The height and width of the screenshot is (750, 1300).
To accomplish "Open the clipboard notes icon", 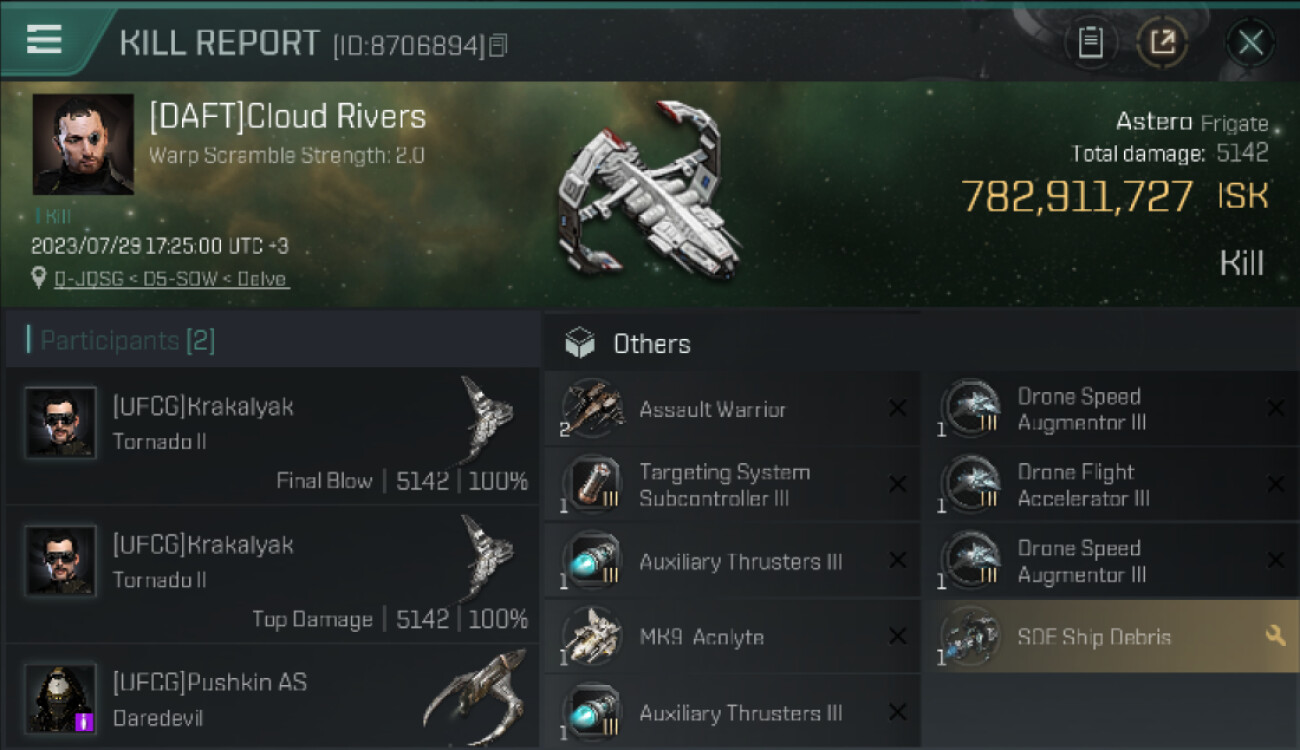I will [x=1090, y=42].
